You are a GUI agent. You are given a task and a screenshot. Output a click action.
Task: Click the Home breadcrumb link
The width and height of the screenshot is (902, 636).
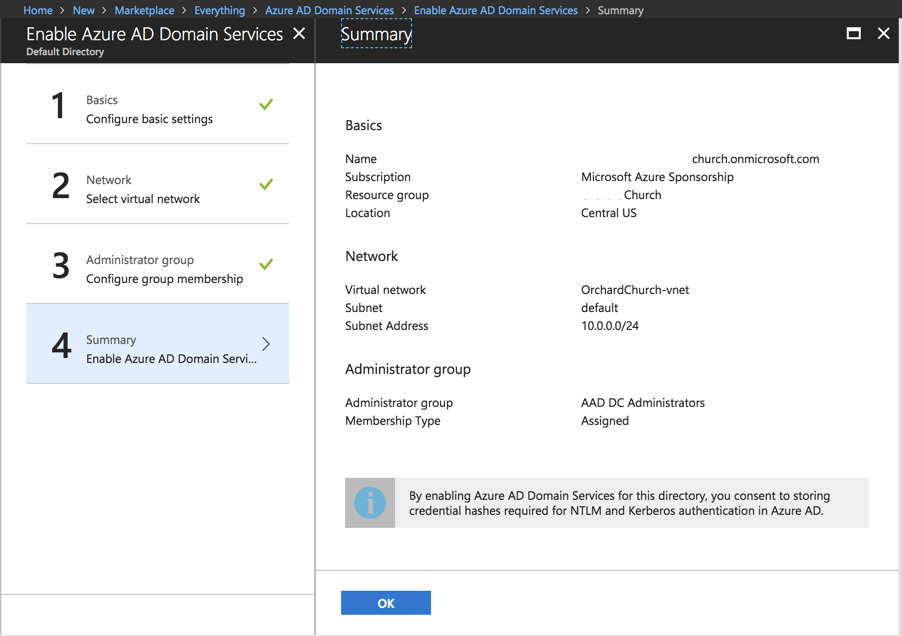[x=38, y=10]
